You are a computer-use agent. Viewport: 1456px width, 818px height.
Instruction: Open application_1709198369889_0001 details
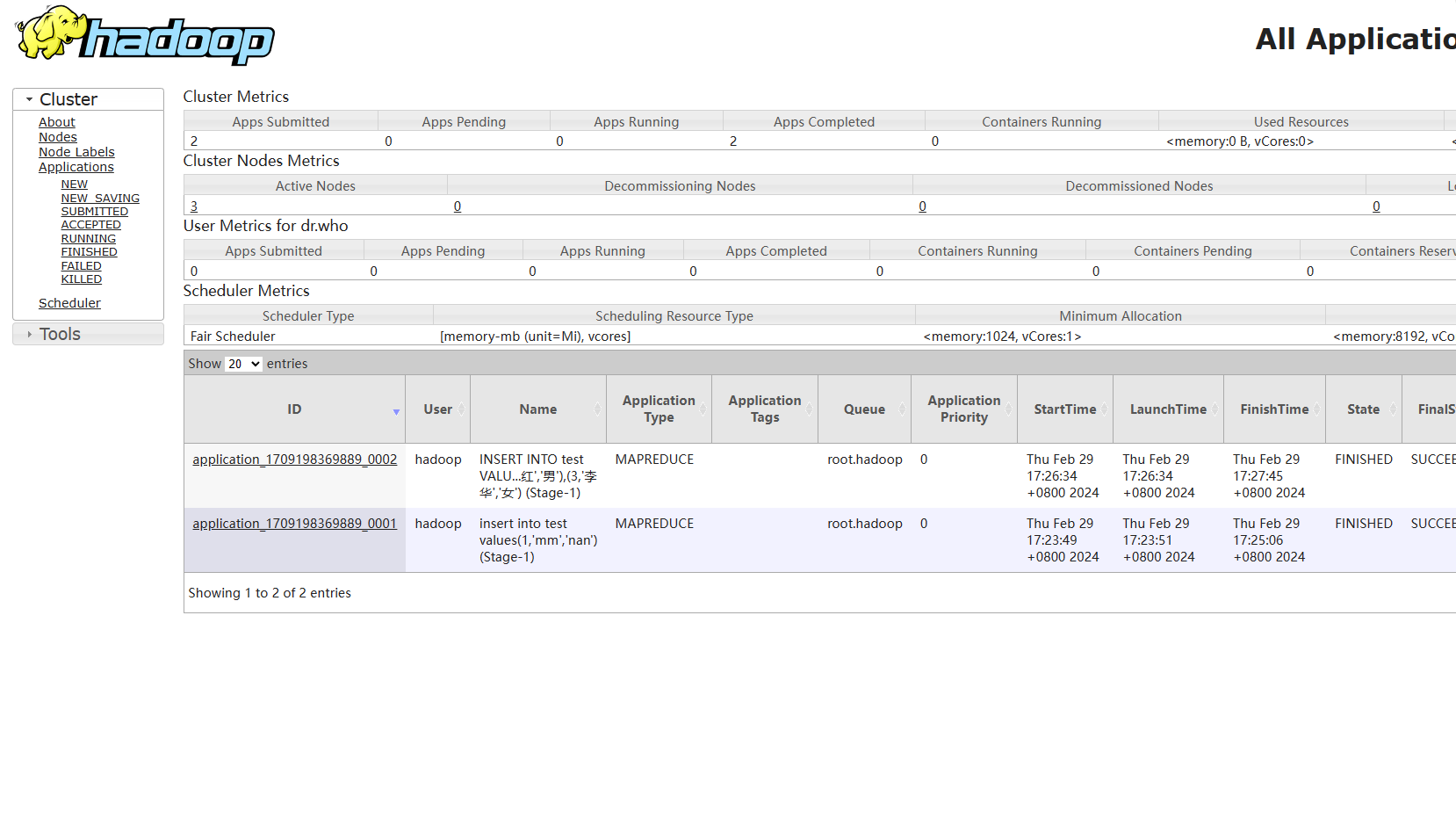(x=294, y=524)
